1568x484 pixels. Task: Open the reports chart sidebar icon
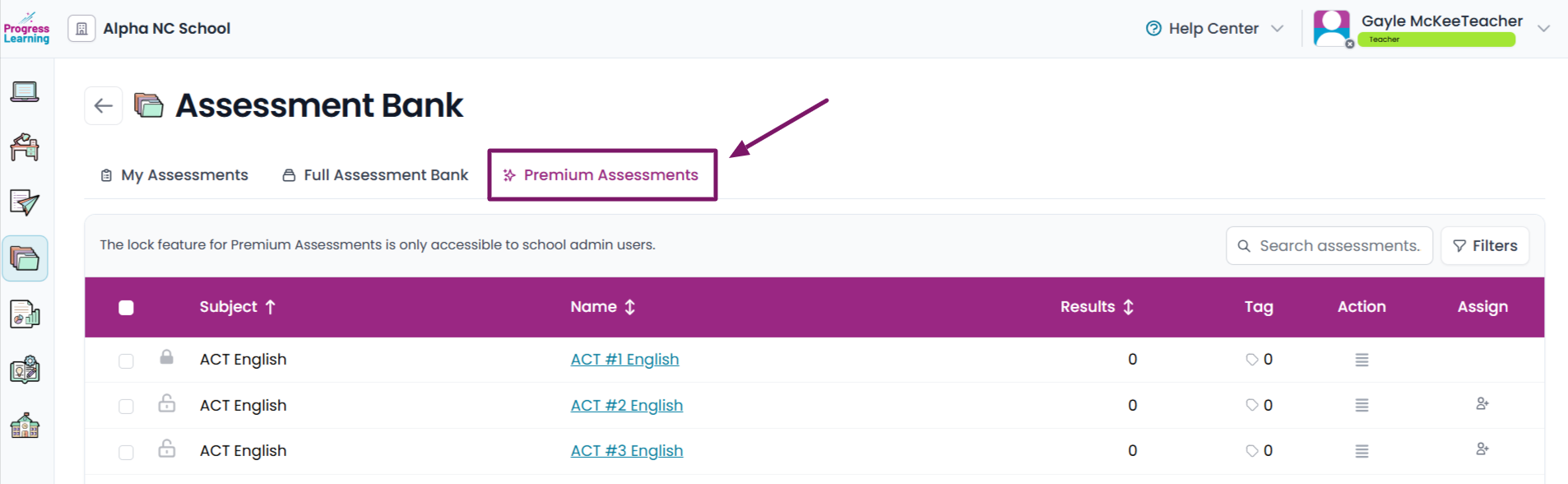pyautogui.click(x=25, y=314)
